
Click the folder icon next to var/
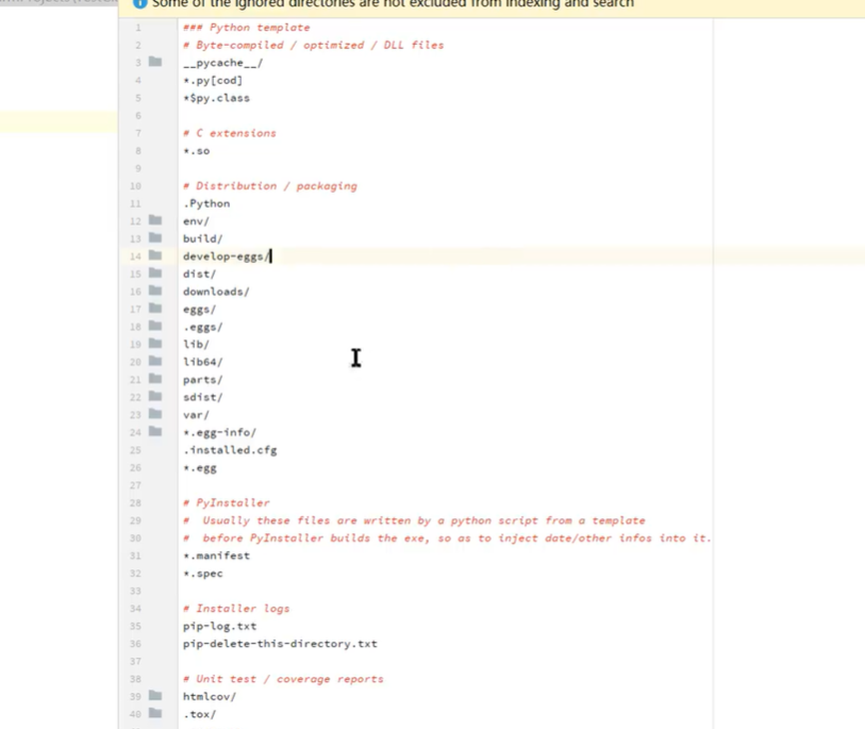tap(156, 414)
